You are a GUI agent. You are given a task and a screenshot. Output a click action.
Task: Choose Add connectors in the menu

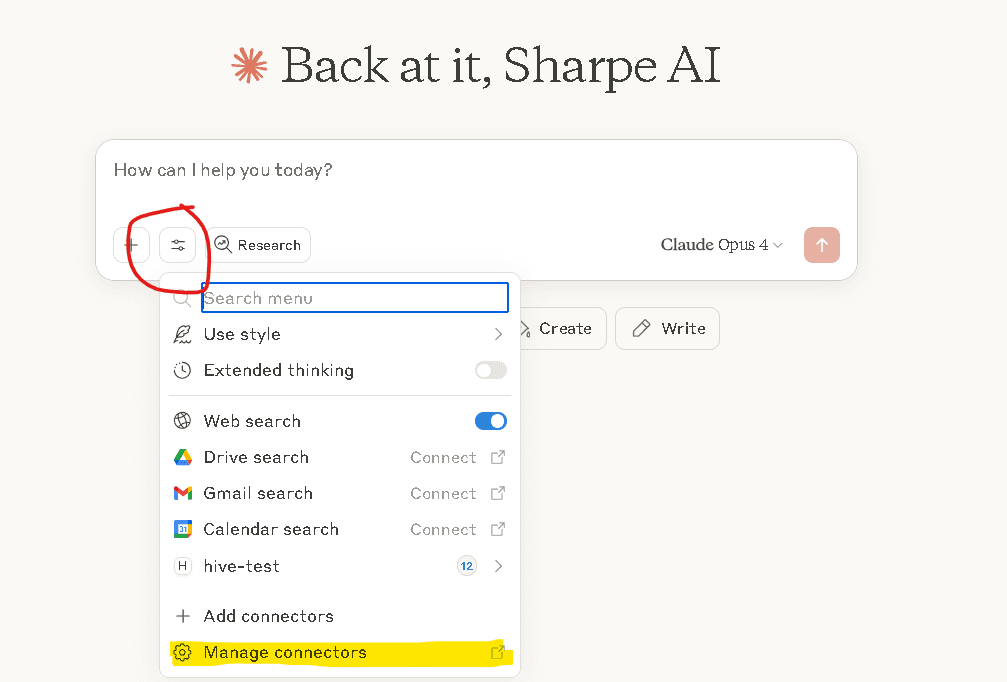click(267, 616)
